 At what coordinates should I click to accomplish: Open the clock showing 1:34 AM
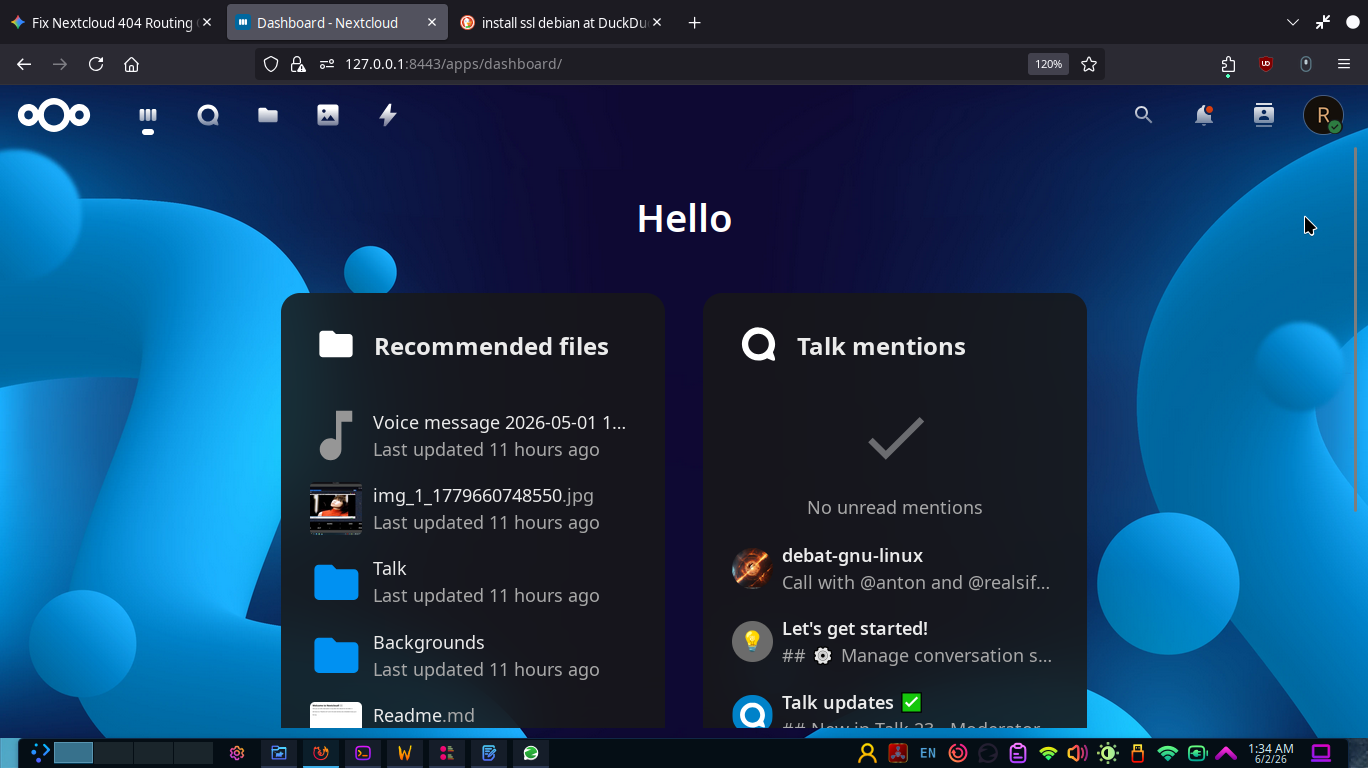[x=1270, y=753]
